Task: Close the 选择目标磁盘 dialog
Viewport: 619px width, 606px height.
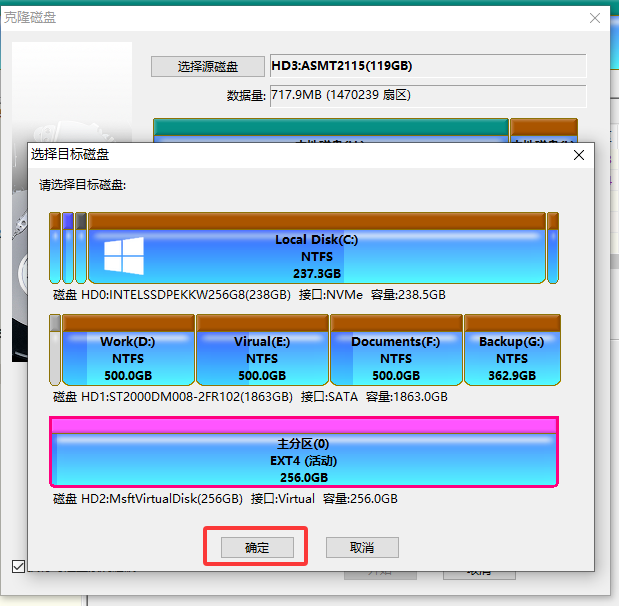Action: [579, 155]
